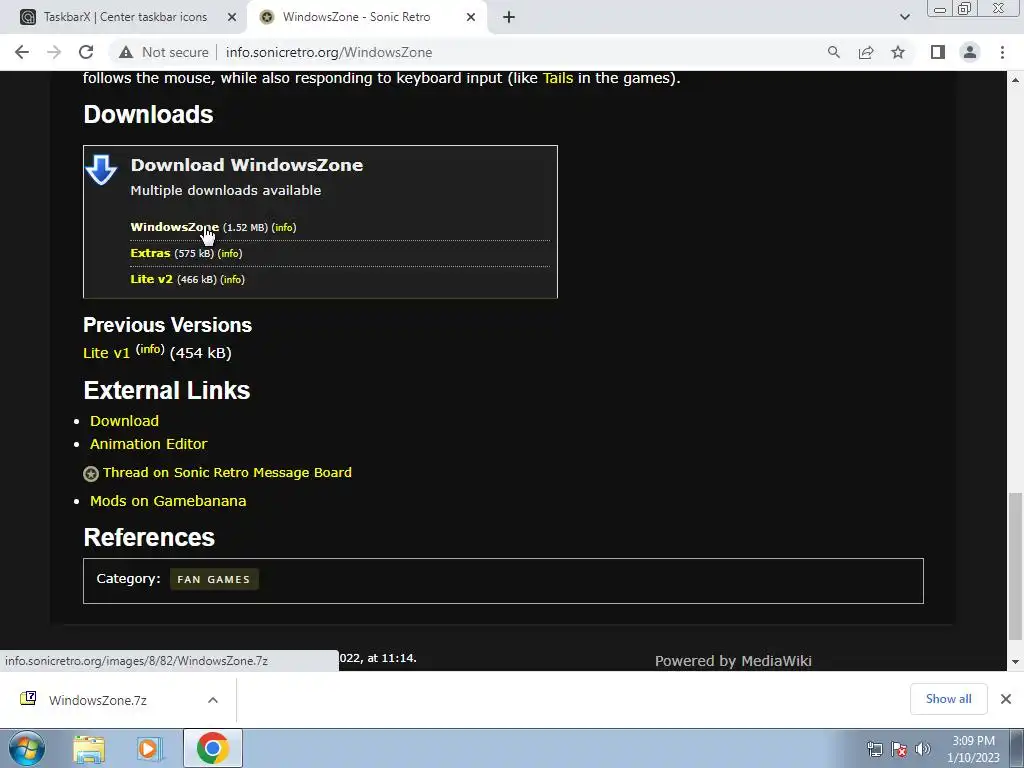Click the page scrollbar down arrow
This screenshot has width=1024, height=768.
[1015, 662]
